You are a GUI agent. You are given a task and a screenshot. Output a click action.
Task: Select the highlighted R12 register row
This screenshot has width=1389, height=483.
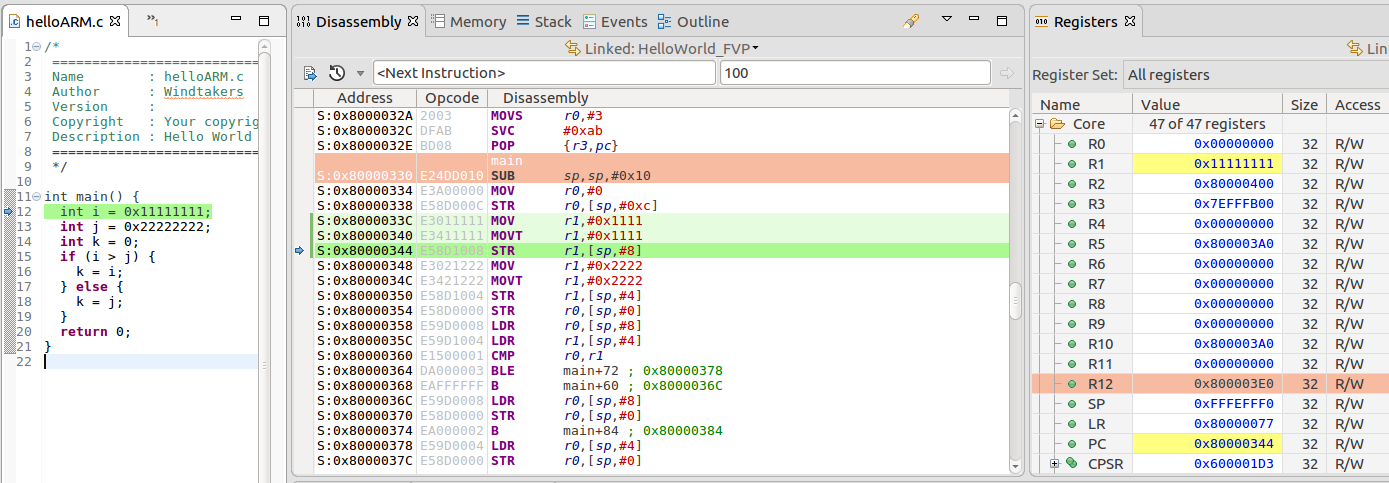tap(1210, 384)
